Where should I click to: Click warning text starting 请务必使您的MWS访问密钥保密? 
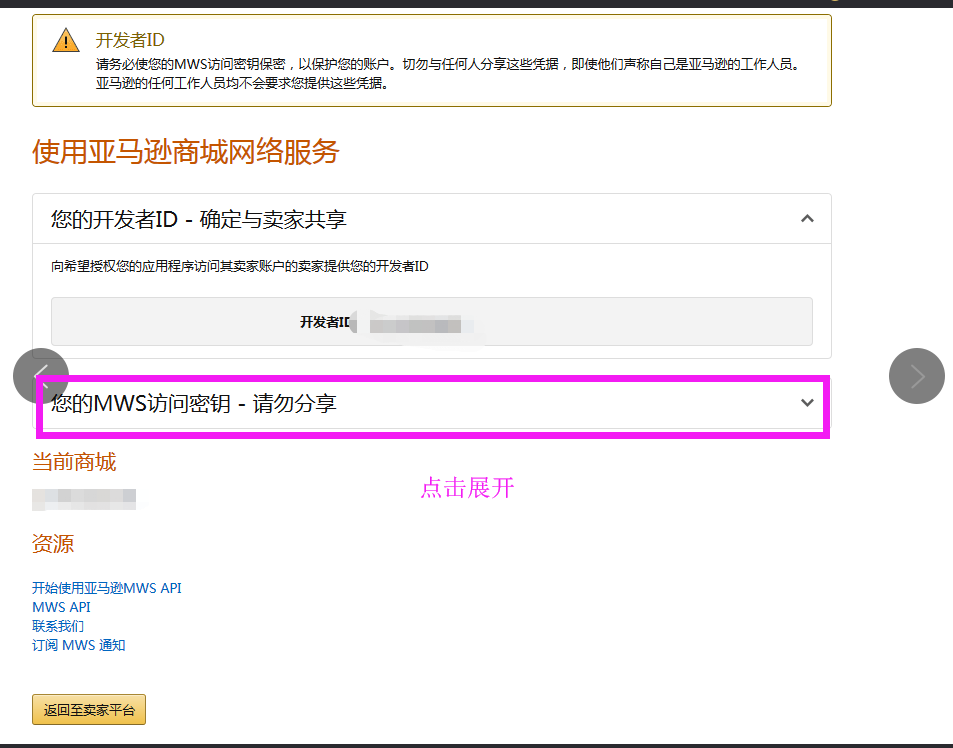click(447, 64)
